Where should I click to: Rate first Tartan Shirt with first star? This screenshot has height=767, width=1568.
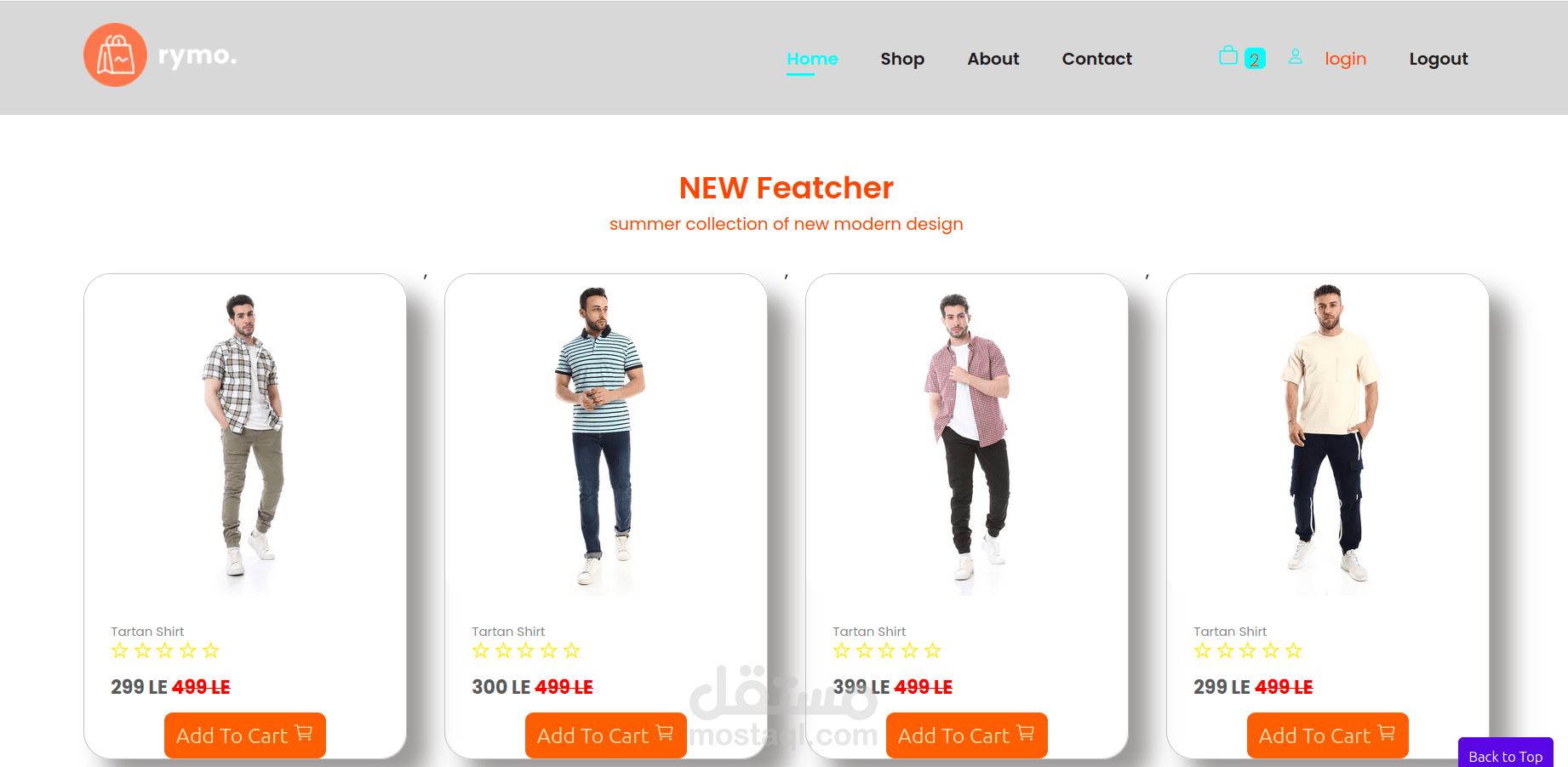pos(120,651)
